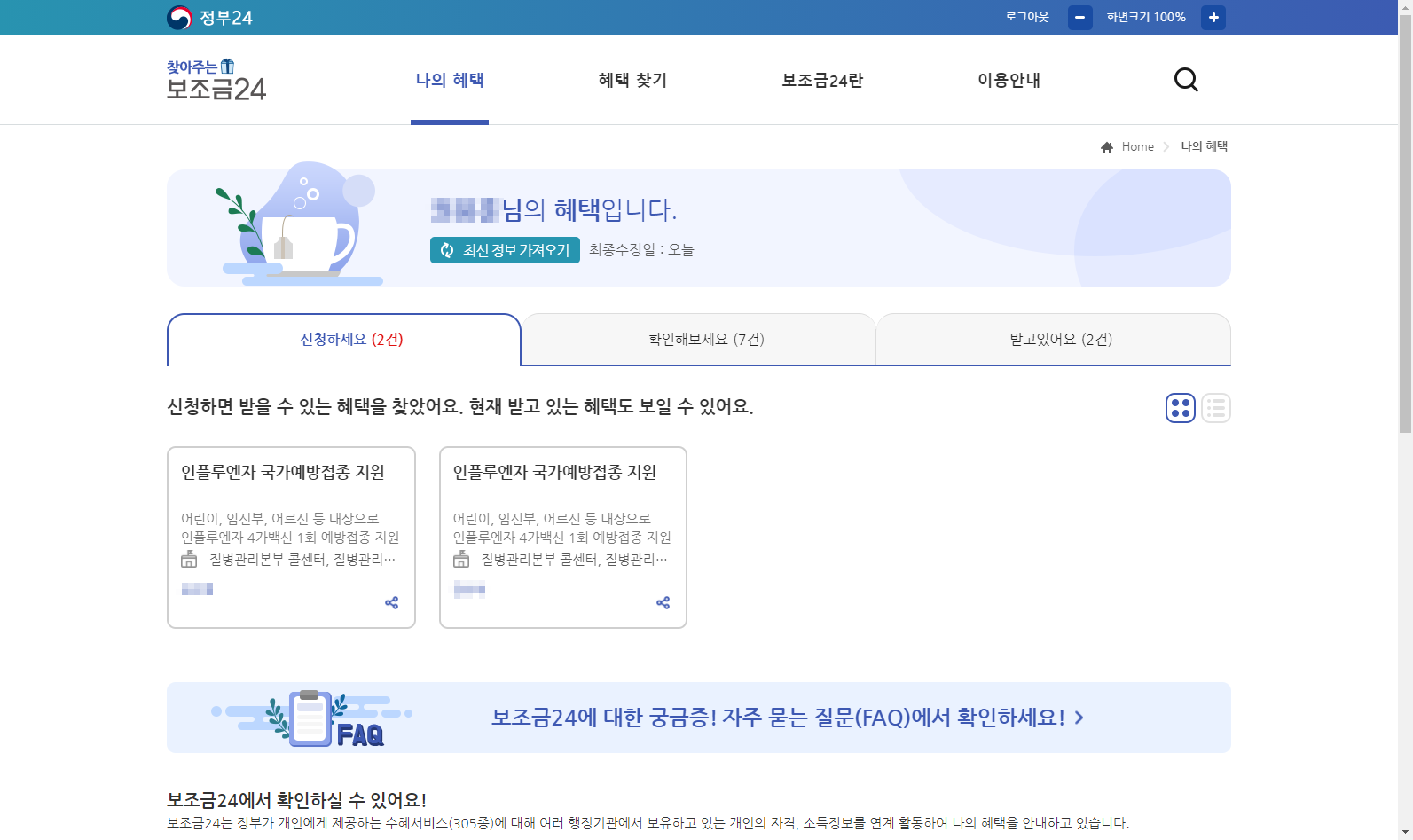Click 보조금24에서 확인하실 수 있어요! heading
Viewport: 1413px width, 840px height.
296,800
